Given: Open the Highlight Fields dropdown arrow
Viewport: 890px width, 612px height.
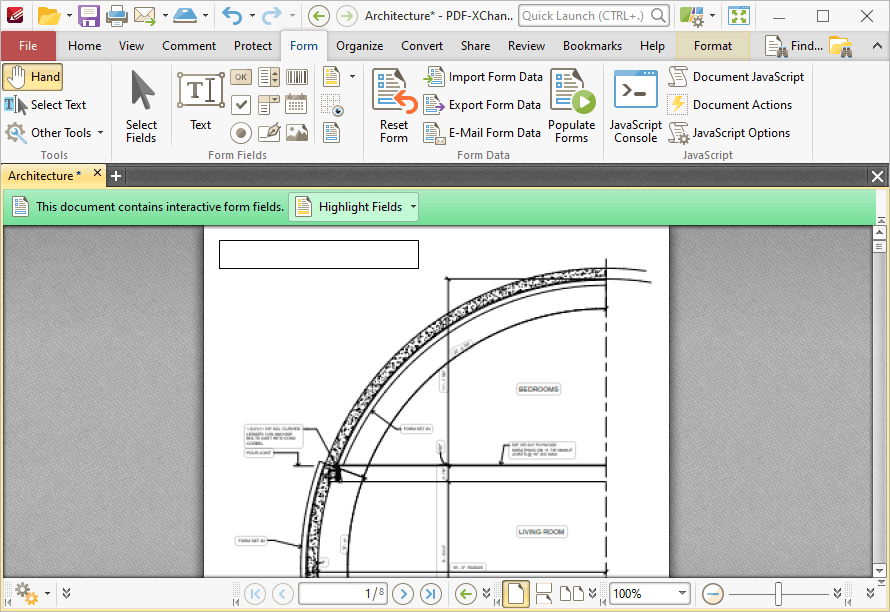Looking at the screenshot, I should (413, 207).
